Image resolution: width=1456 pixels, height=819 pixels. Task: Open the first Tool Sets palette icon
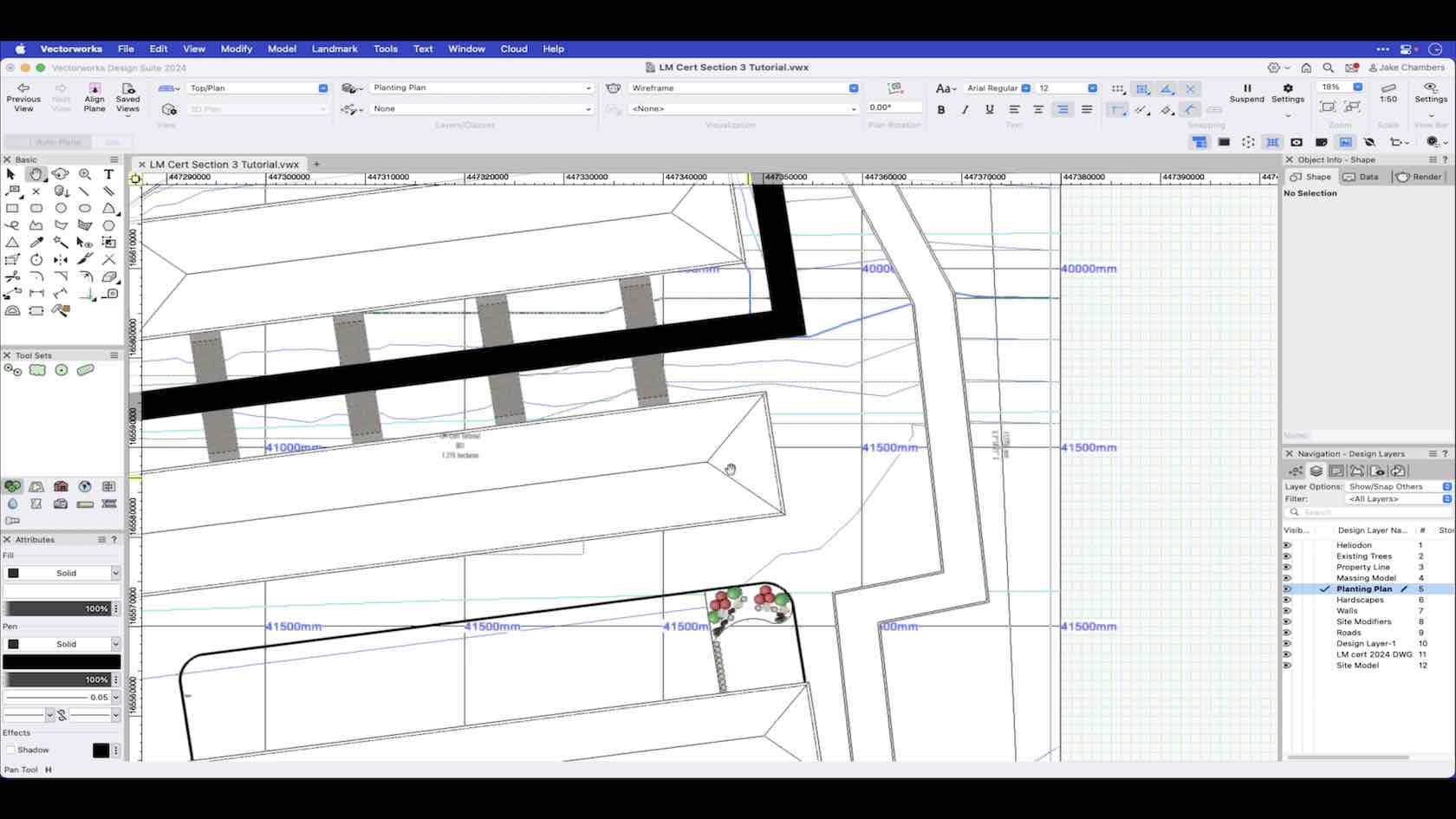tap(12, 370)
